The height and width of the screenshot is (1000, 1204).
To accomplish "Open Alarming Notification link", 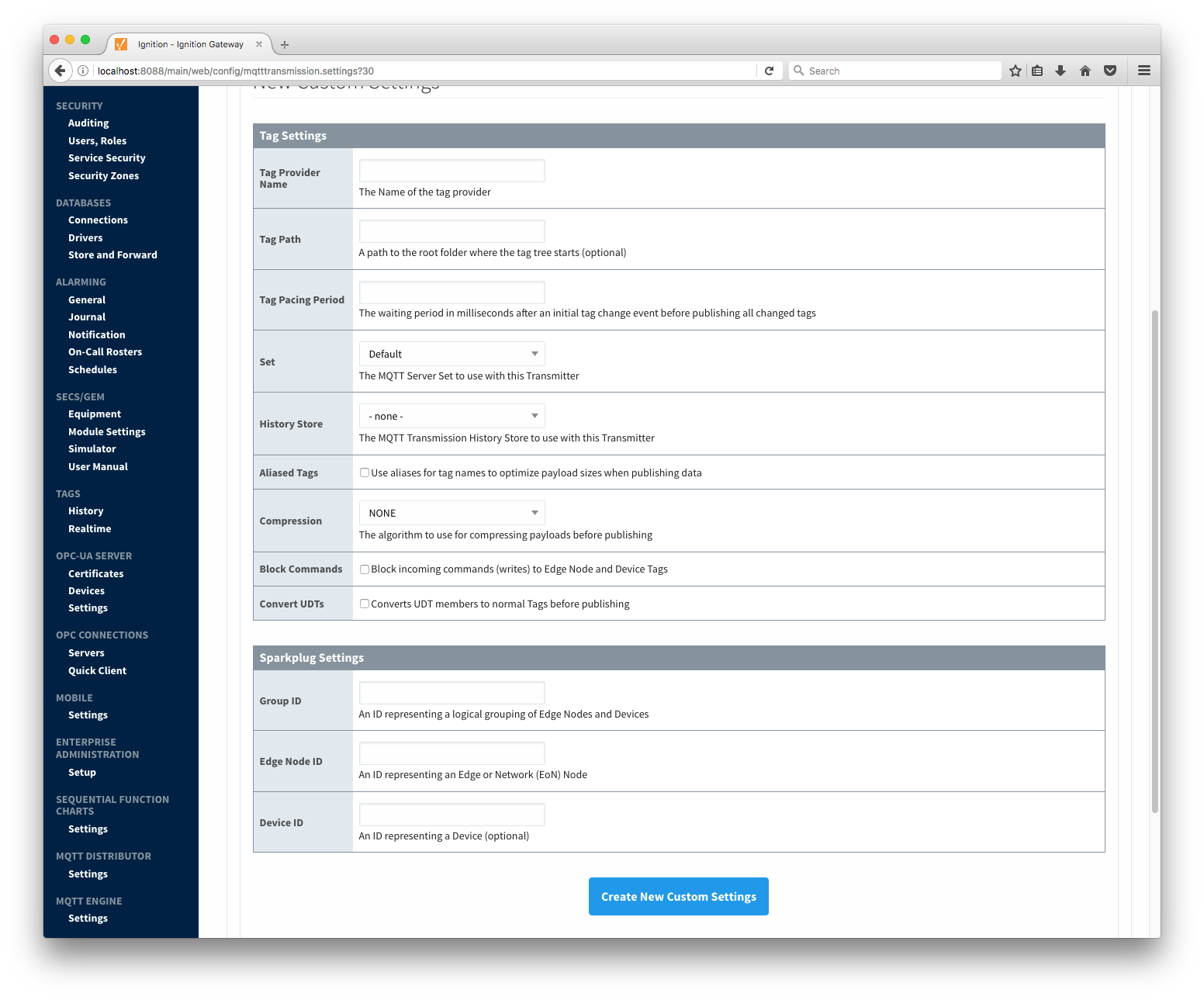I will 96,335.
